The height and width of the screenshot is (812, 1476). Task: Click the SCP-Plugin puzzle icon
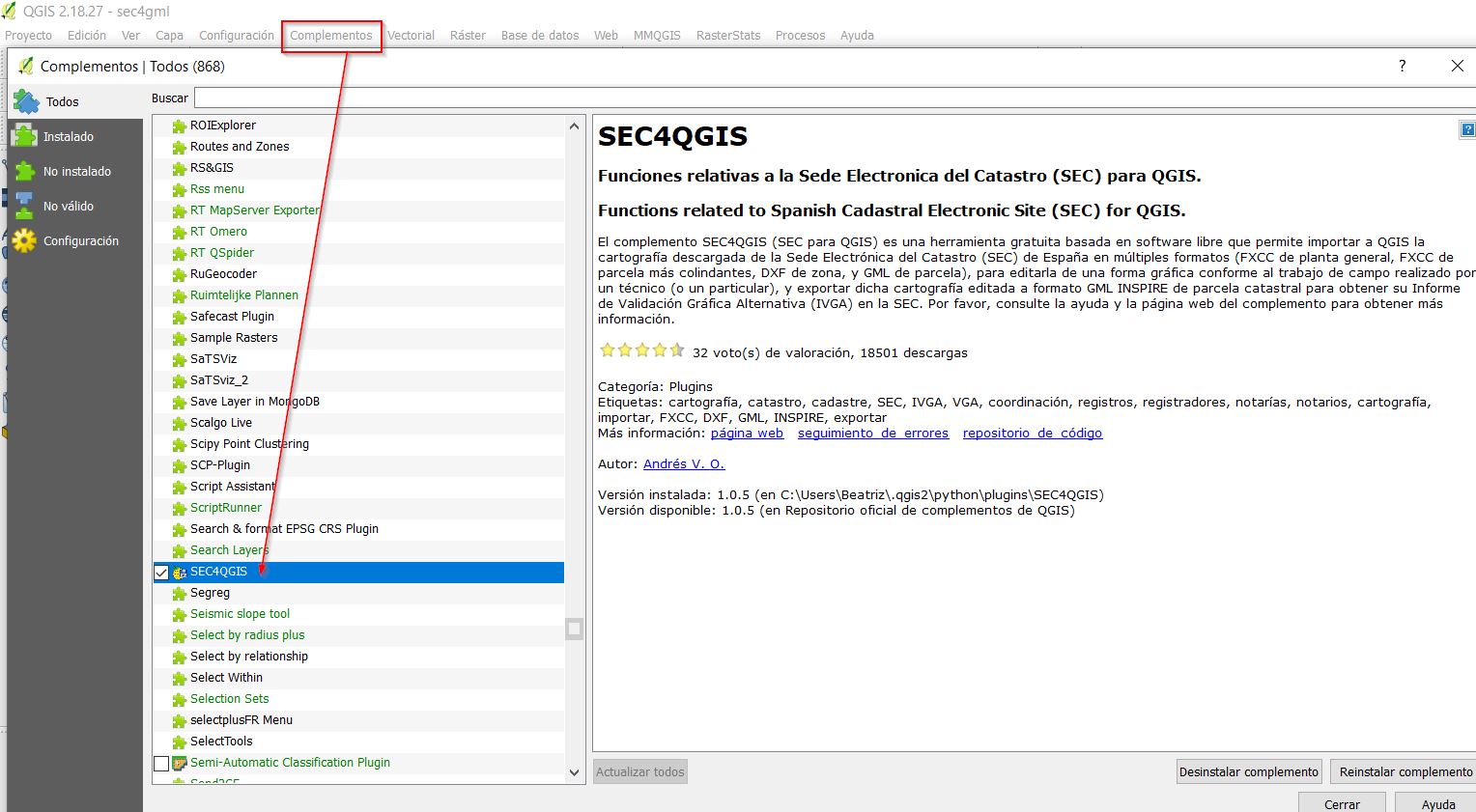[179, 465]
